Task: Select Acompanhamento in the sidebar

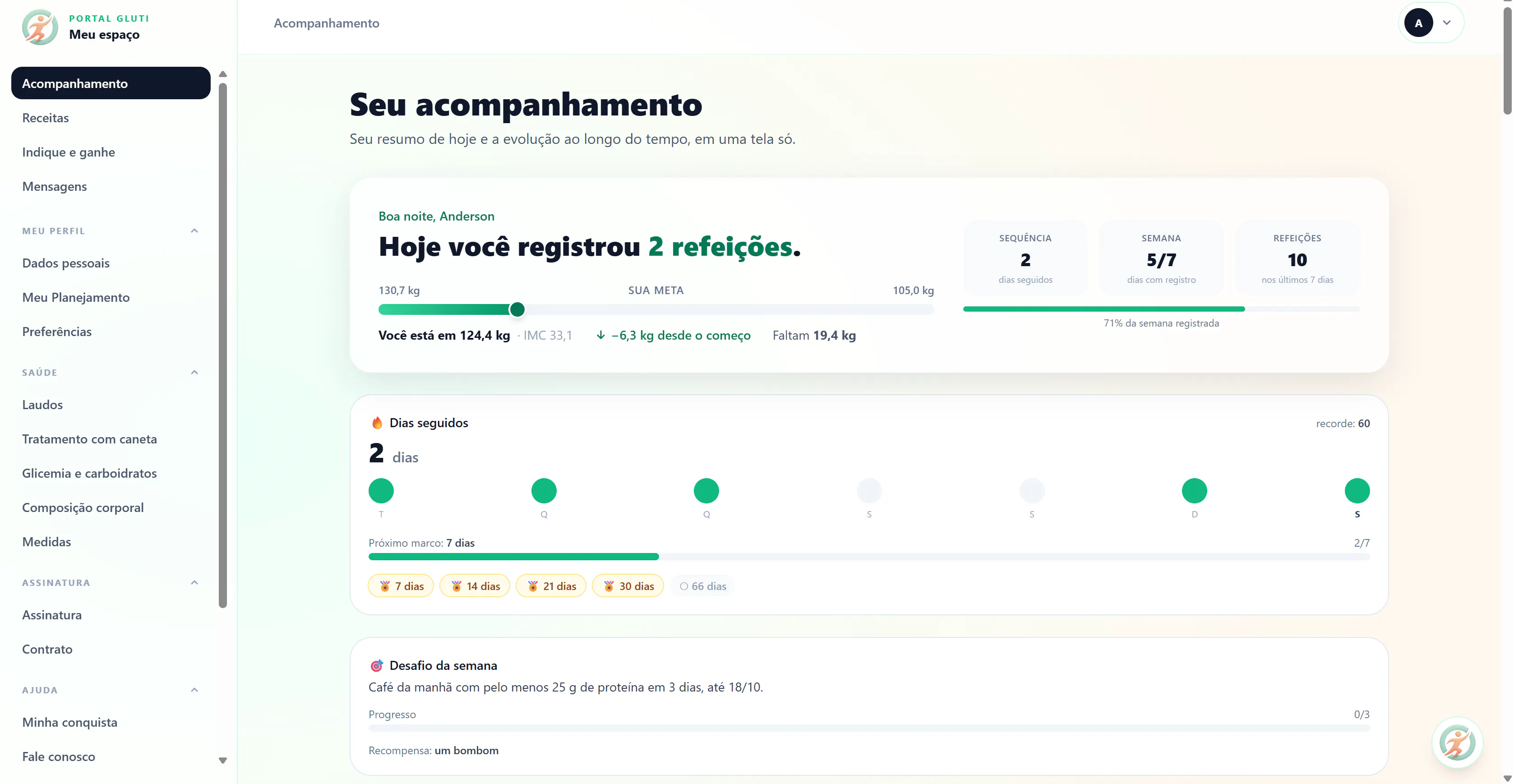Action: tap(111, 83)
